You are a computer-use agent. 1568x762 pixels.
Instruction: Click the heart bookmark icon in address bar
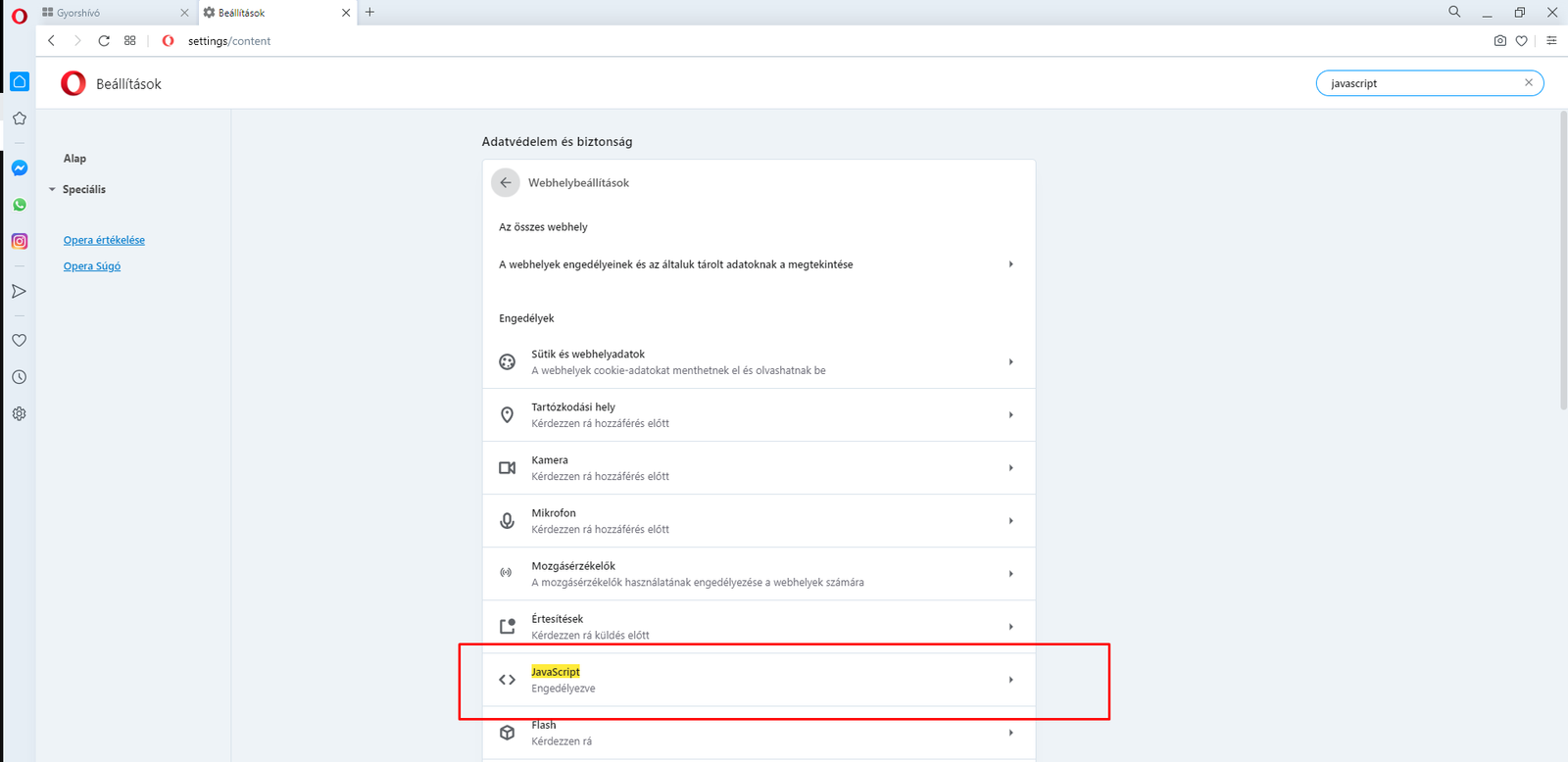1521,41
